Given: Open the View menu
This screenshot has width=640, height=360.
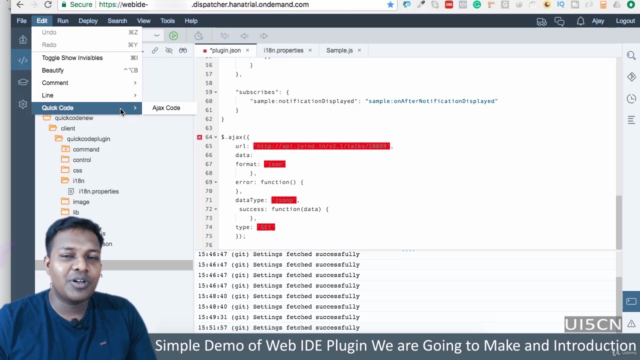Looking at the screenshot, I should [x=144, y=21].
